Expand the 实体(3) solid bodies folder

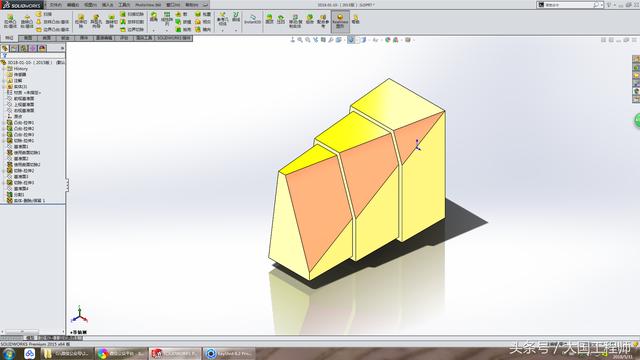tap(4, 87)
